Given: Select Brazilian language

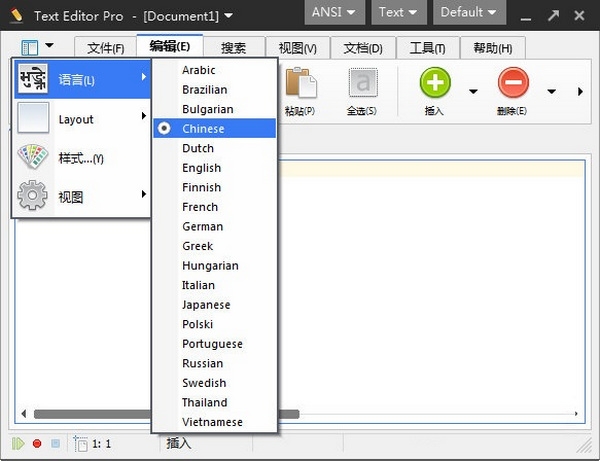Looking at the screenshot, I should [214, 90].
